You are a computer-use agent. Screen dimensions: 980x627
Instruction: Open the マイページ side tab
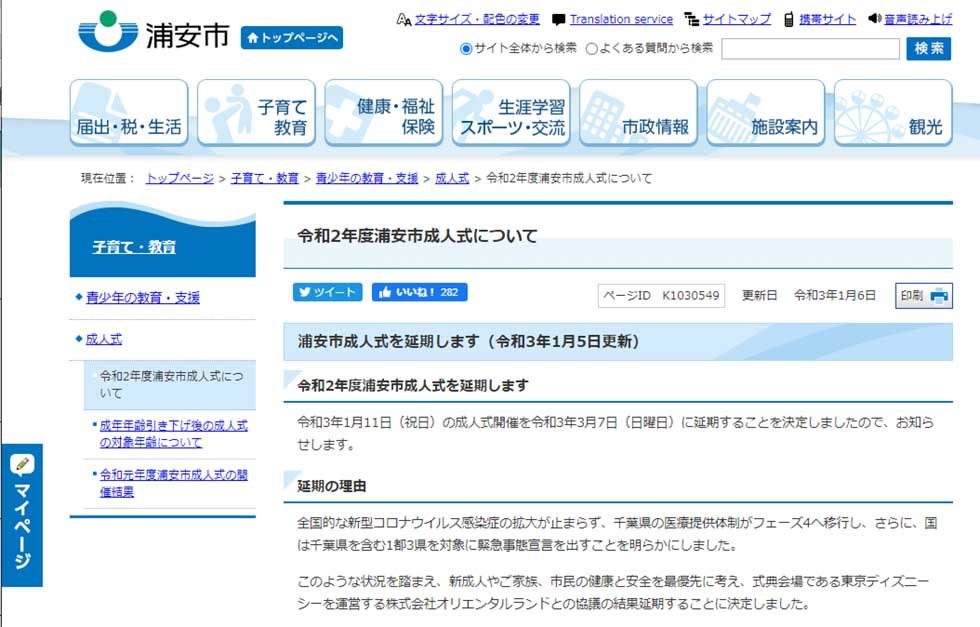click(x=22, y=515)
